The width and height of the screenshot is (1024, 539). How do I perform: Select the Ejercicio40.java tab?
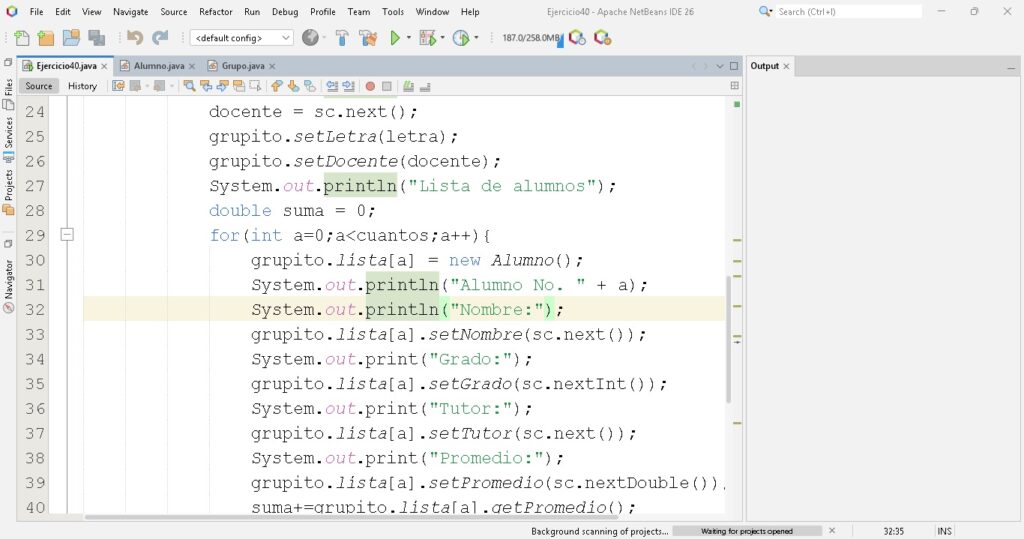click(x=66, y=66)
